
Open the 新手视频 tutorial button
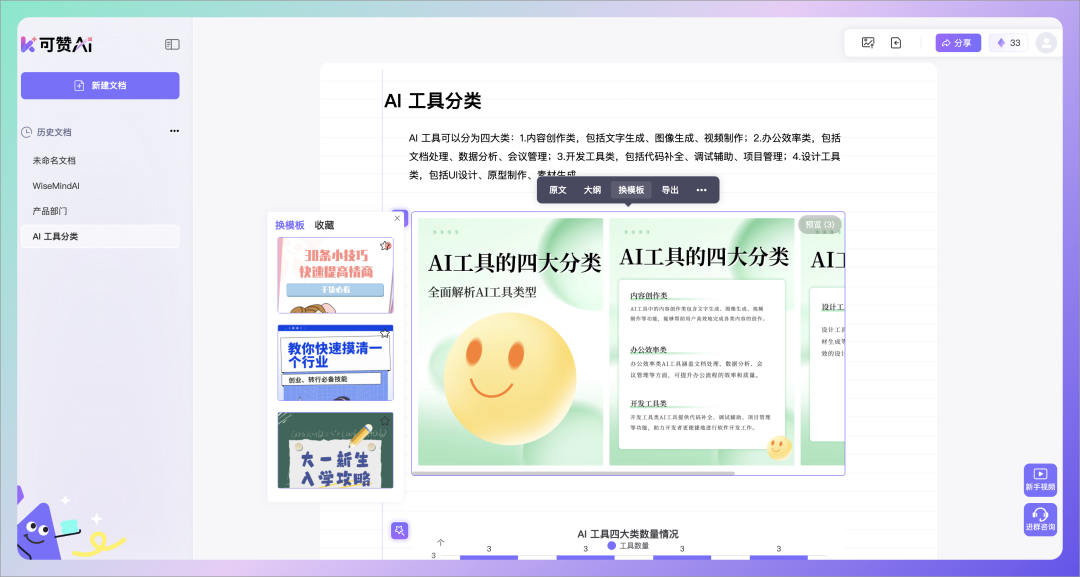click(1040, 480)
